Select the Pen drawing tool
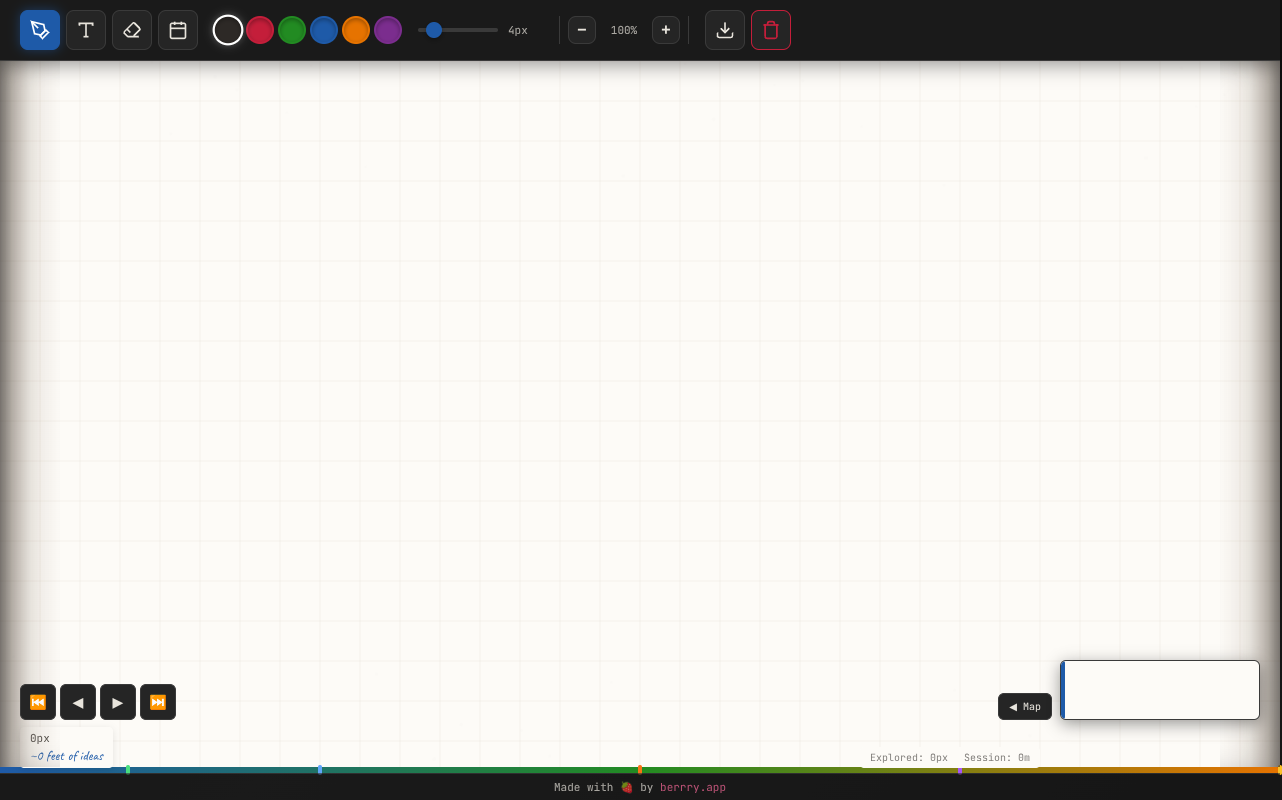The image size is (1282, 800). (40, 30)
